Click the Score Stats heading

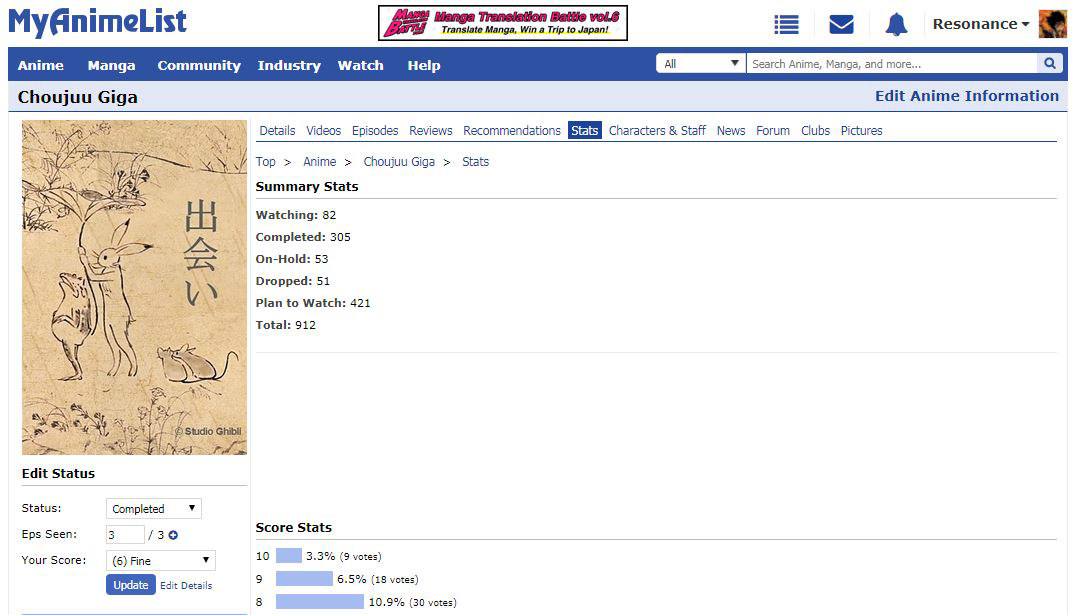tap(294, 528)
